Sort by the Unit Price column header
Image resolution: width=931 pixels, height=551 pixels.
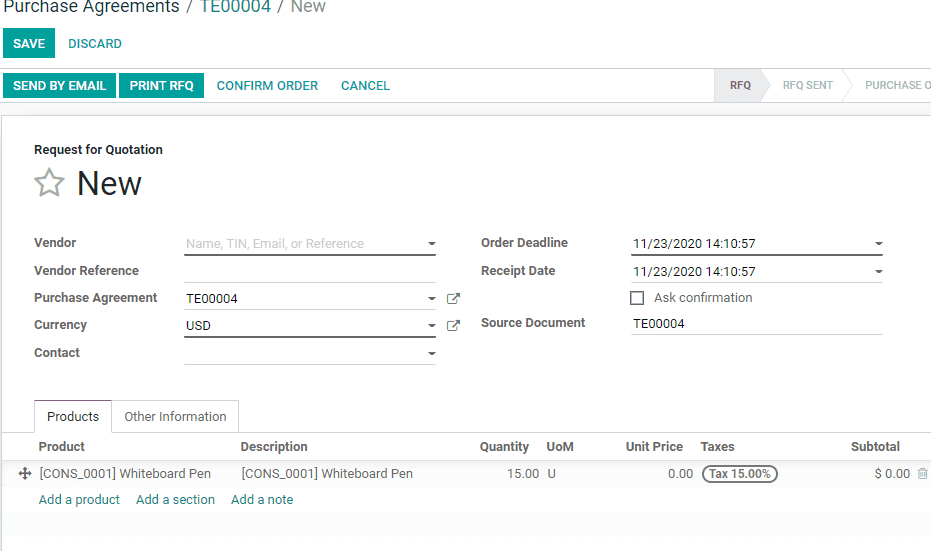pos(654,446)
